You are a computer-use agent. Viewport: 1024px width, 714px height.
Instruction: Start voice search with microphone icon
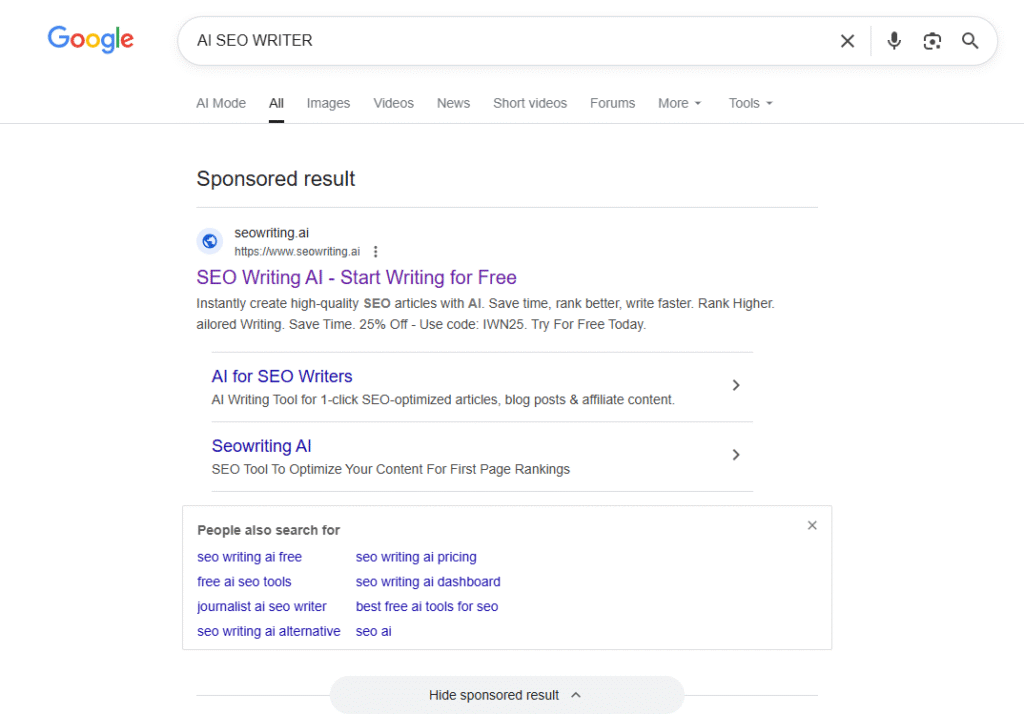point(894,41)
